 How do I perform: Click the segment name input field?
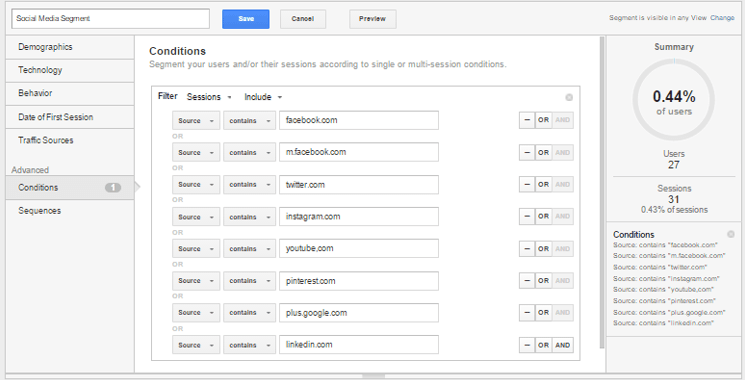(110, 19)
